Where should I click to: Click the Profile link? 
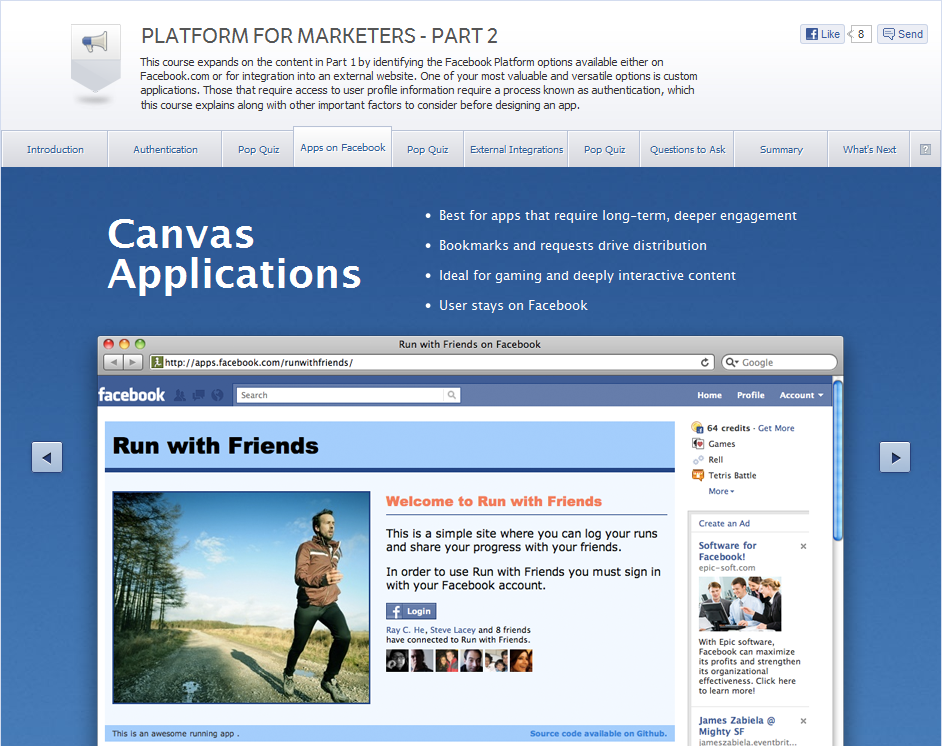tap(750, 395)
